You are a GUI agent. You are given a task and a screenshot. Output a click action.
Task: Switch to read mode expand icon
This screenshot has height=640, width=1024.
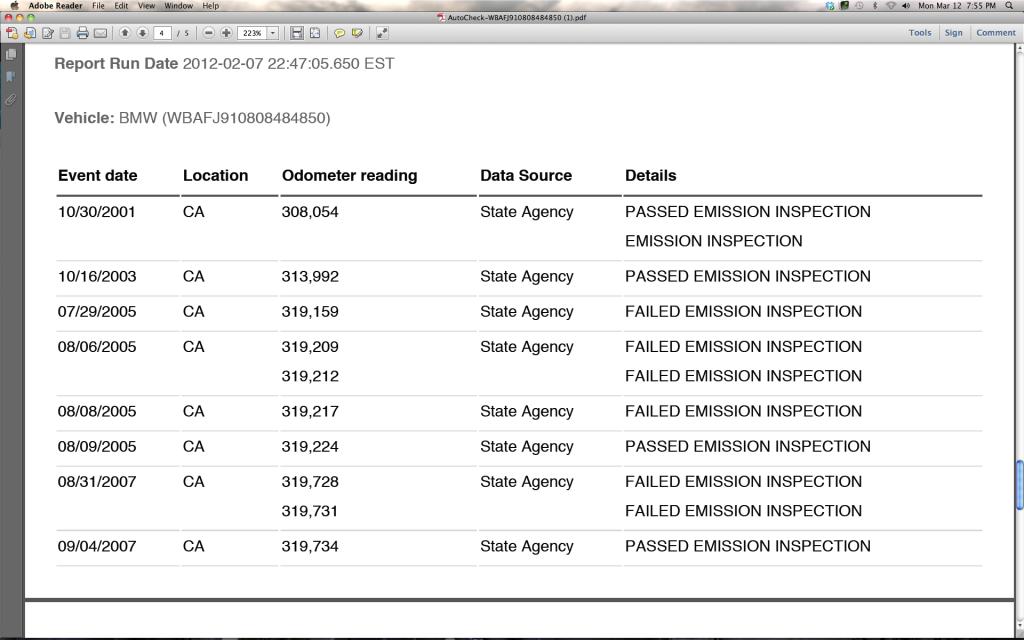(382, 33)
